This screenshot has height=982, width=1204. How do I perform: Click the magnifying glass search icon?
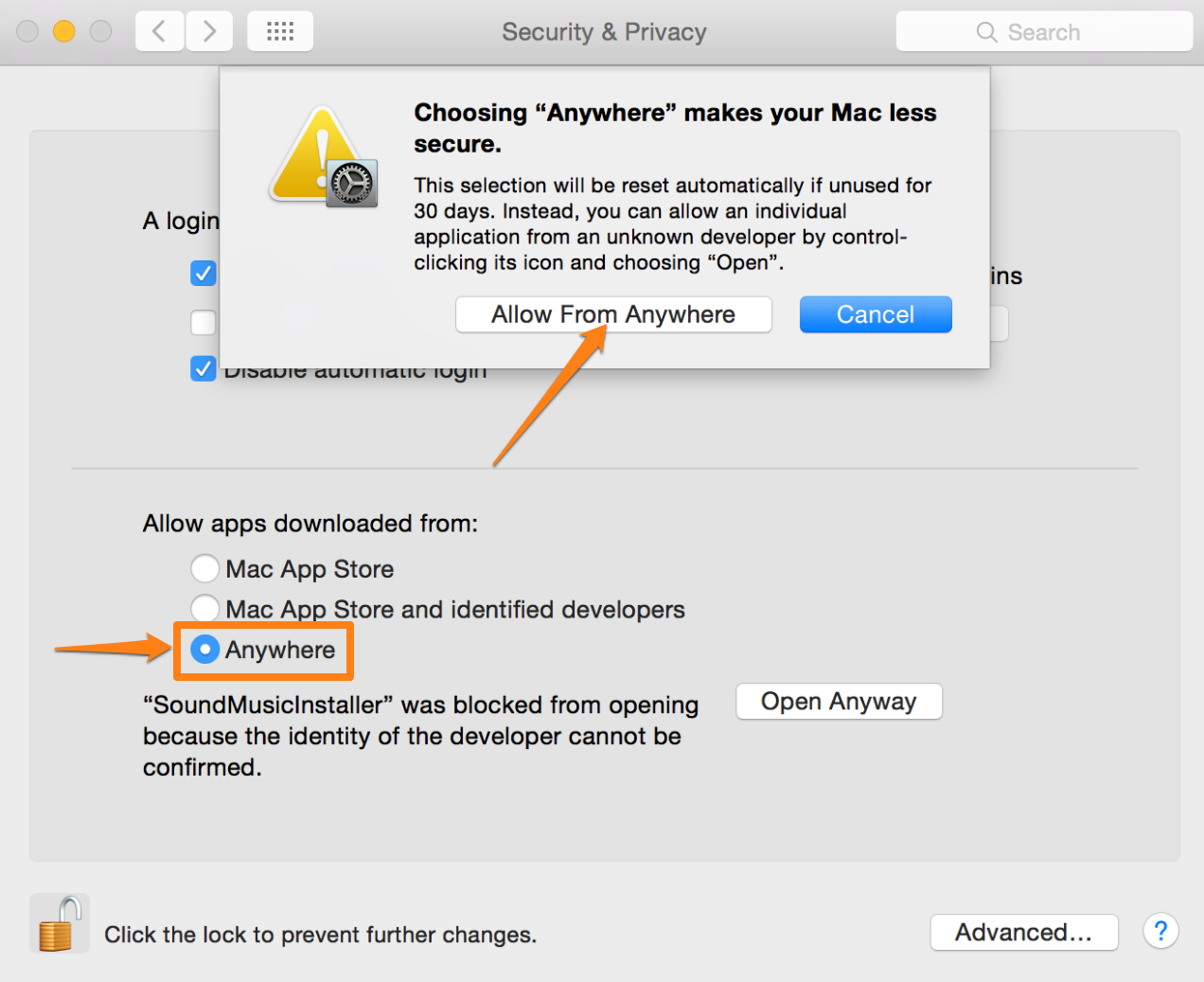tap(986, 32)
